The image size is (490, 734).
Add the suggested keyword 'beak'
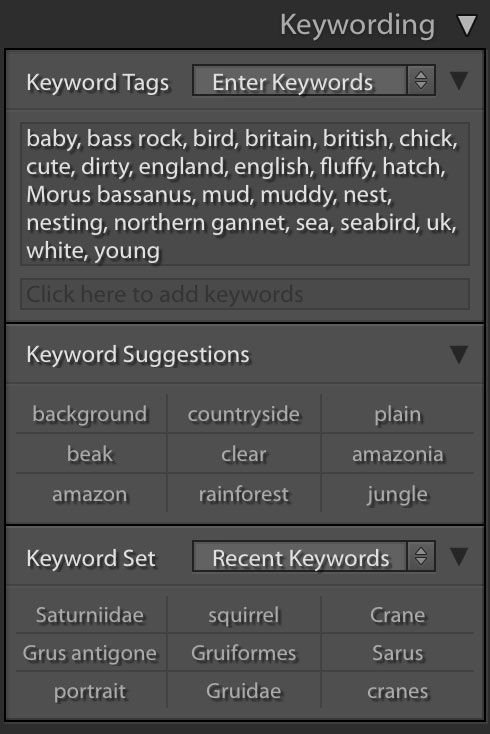click(91, 454)
